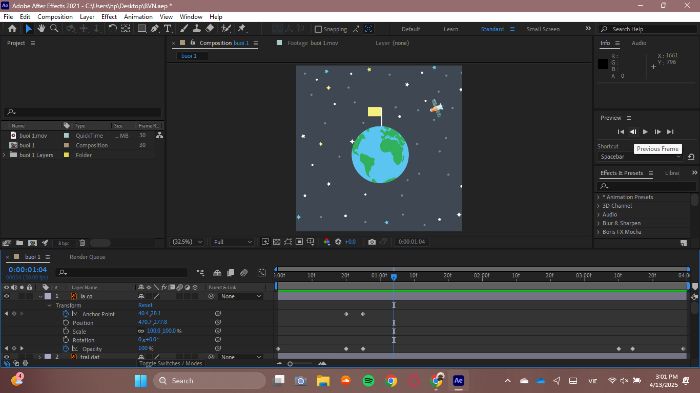700x393 pixels.
Task: Toggle the Position stopwatch
Action: 66,322
